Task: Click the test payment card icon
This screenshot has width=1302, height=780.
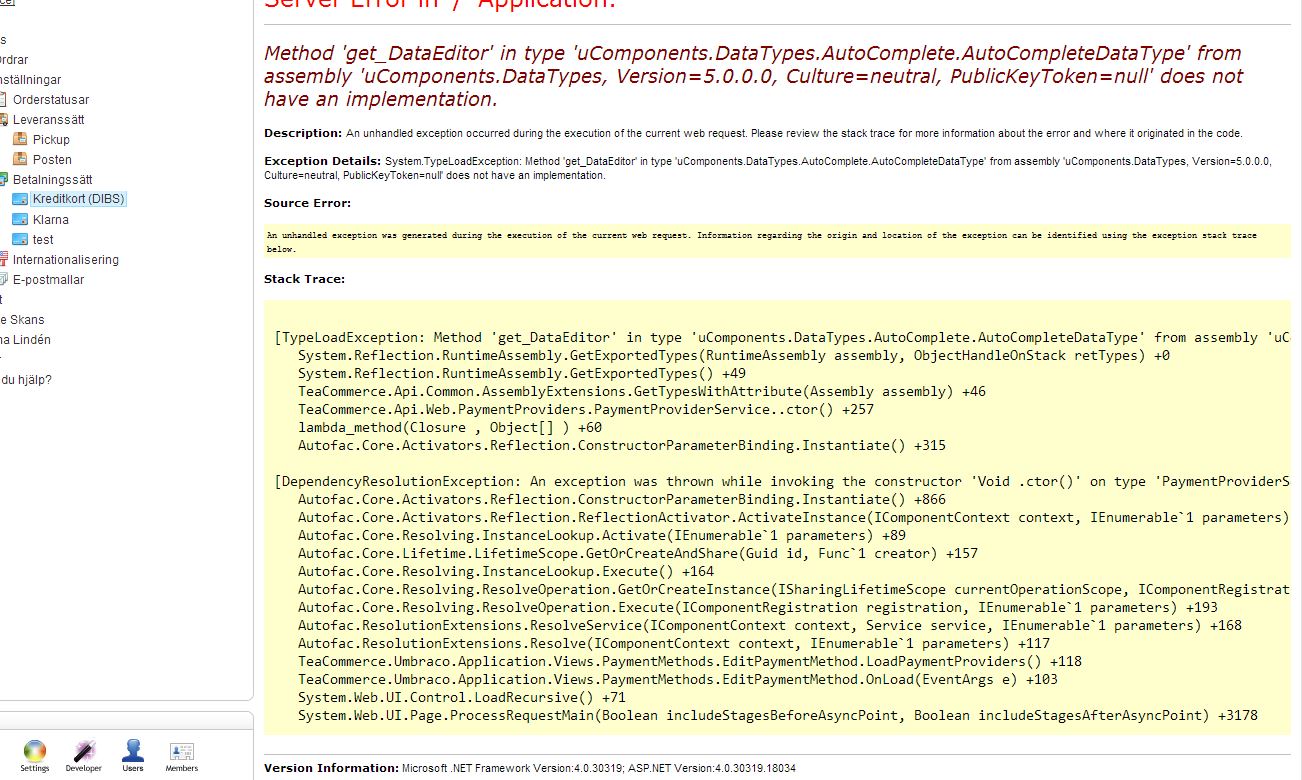Action: pyautogui.click(x=20, y=239)
